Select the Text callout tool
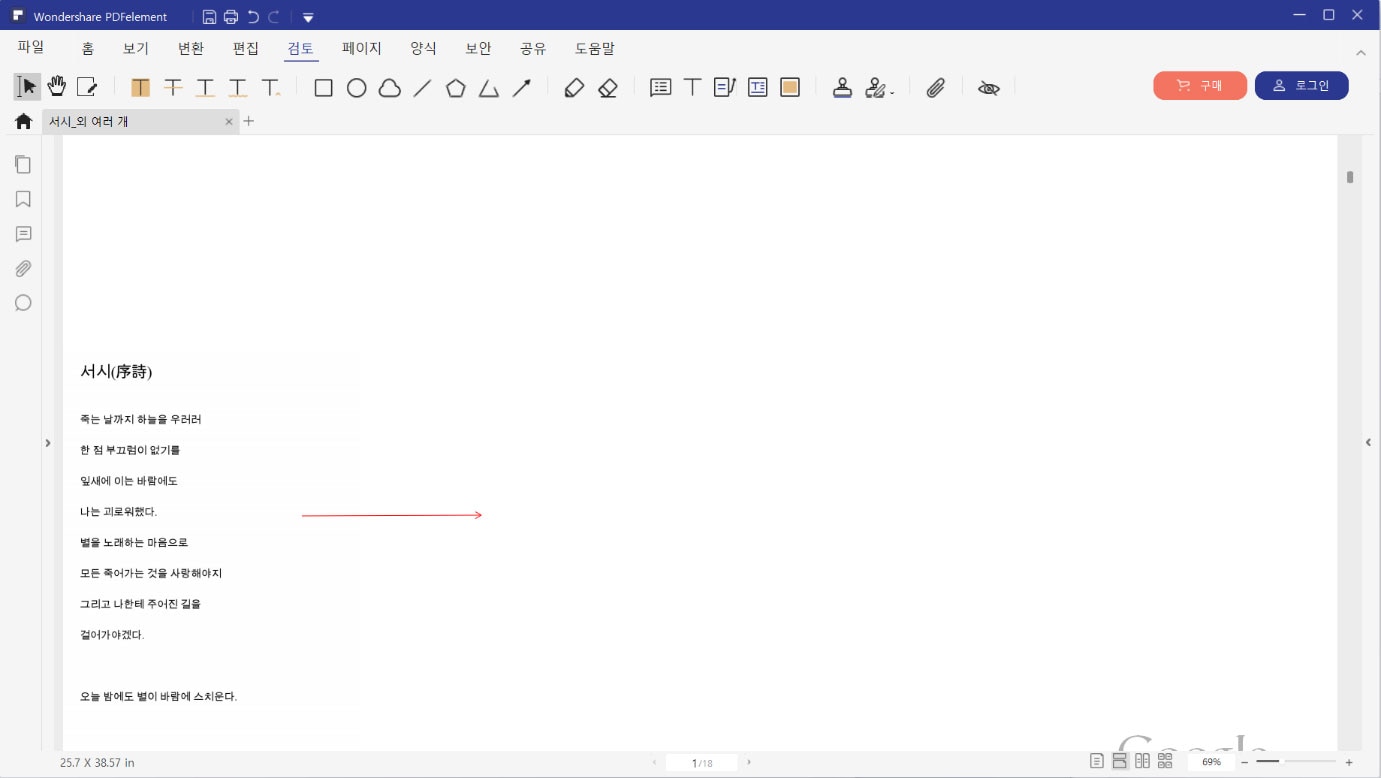Viewport: 1381px width, 778px height. click(x=725, y=88)
